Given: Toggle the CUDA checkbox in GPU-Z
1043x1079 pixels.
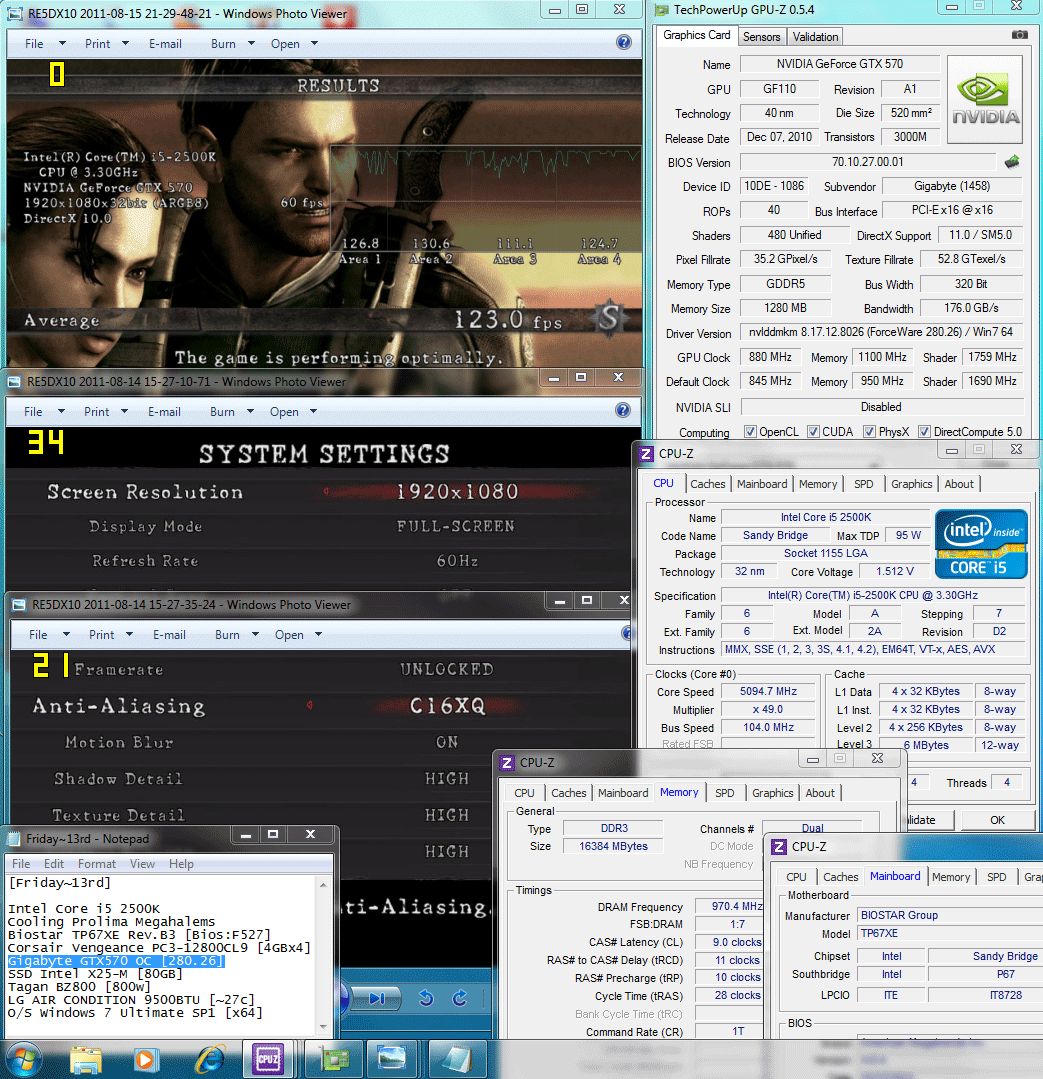Looking at the screenshot, I should click(813, 431).
